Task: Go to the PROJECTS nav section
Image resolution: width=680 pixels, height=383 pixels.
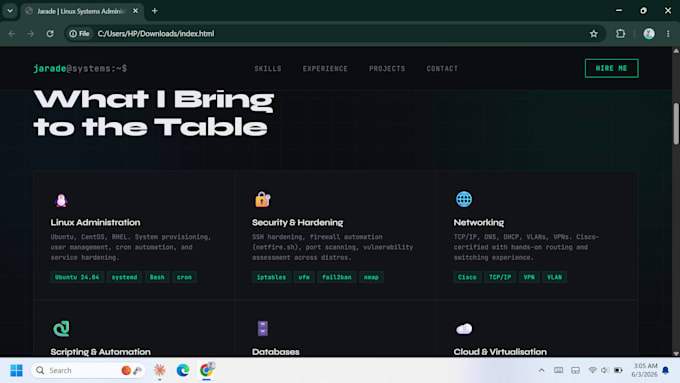Action: click(x=387, y=69)
